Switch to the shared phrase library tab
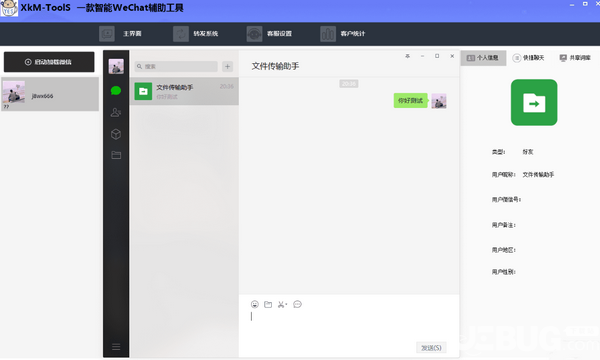The height and width of the screenshot is (360, 600). tap(575, 58)
